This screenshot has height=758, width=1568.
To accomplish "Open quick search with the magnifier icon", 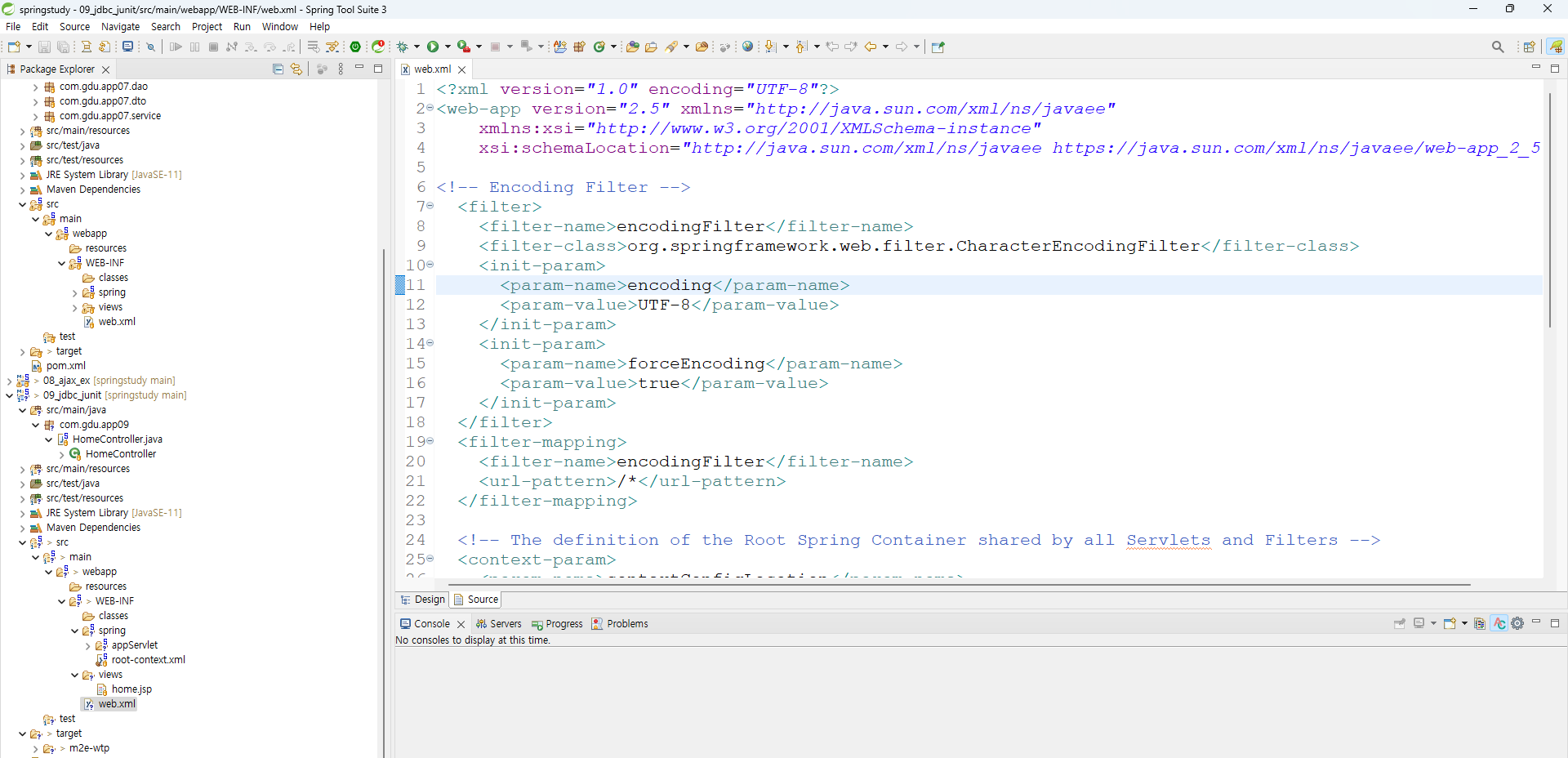I will point(1498,47).
